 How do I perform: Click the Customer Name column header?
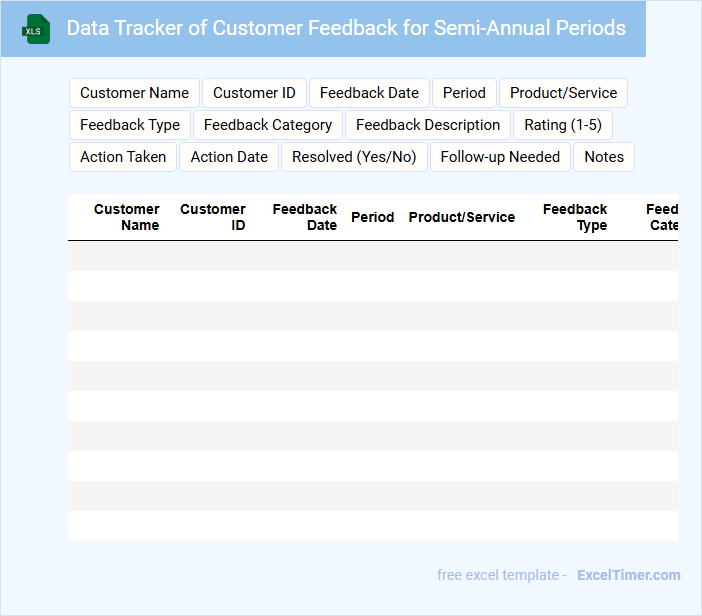click(127, 217)
